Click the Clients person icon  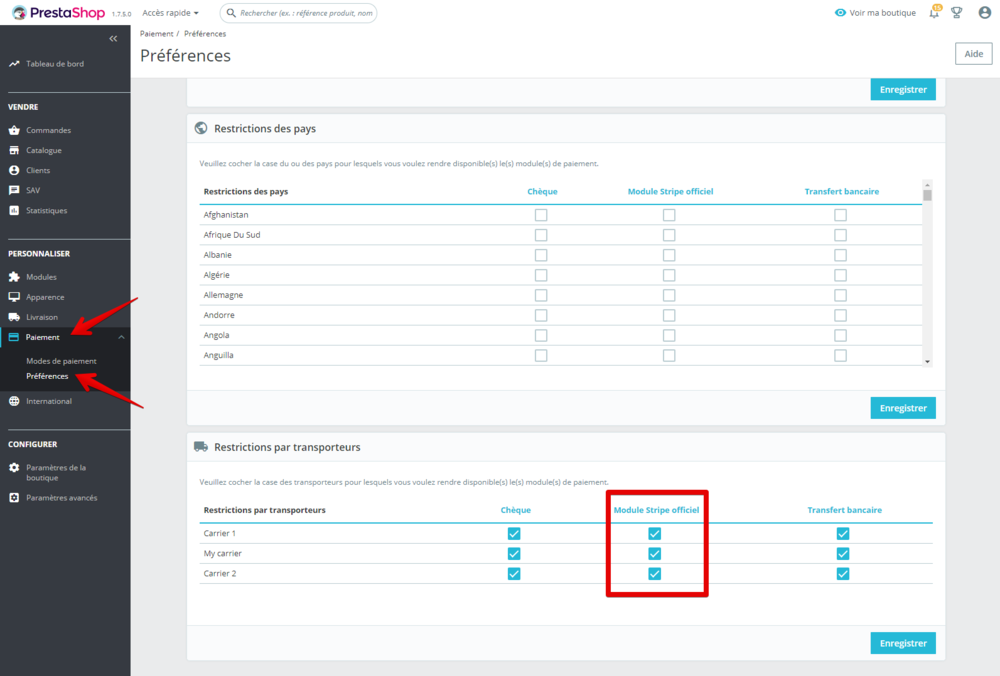14,170
